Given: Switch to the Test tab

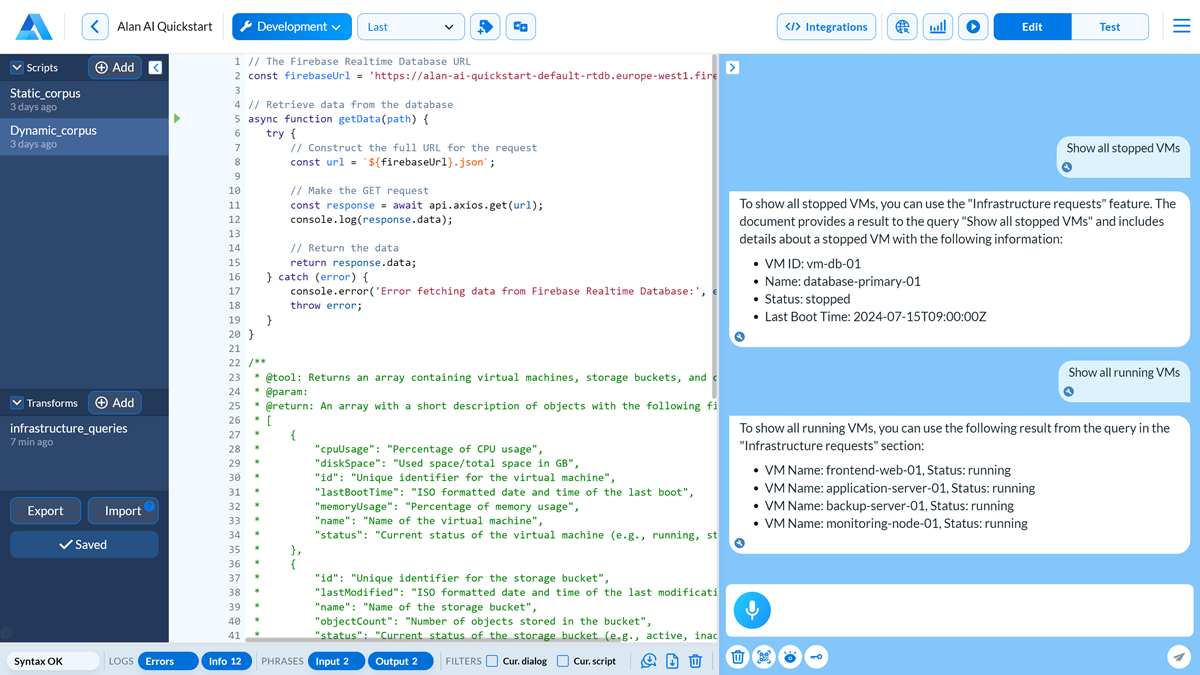Looking at the screenshot, I should [1109, 27].
